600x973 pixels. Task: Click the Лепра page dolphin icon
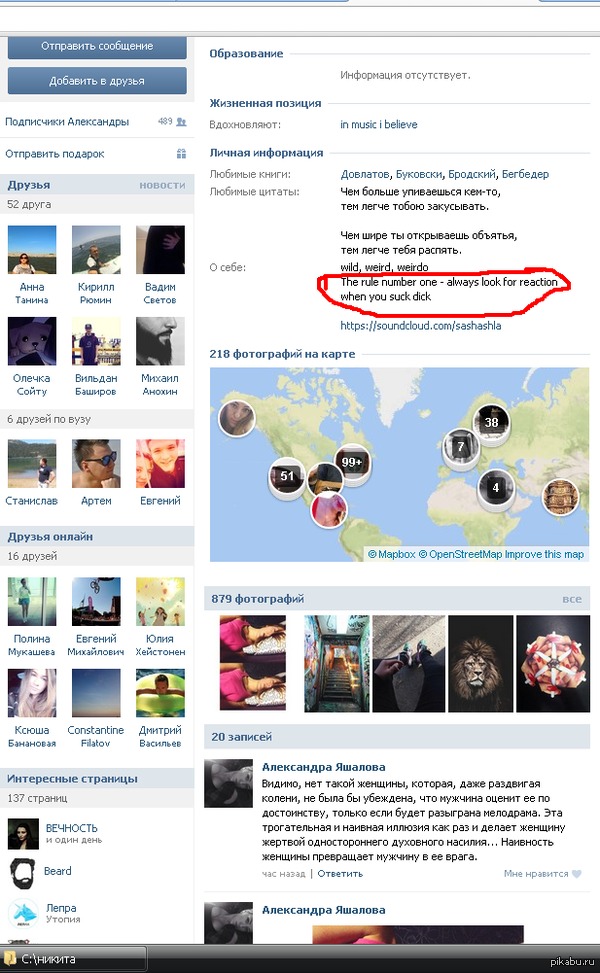coord(23,913)
